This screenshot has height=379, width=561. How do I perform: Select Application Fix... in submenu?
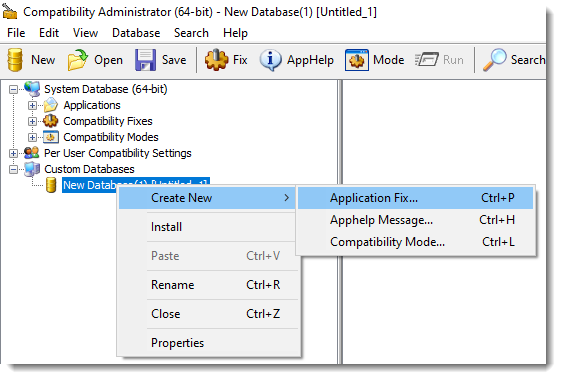coord(415,198)
